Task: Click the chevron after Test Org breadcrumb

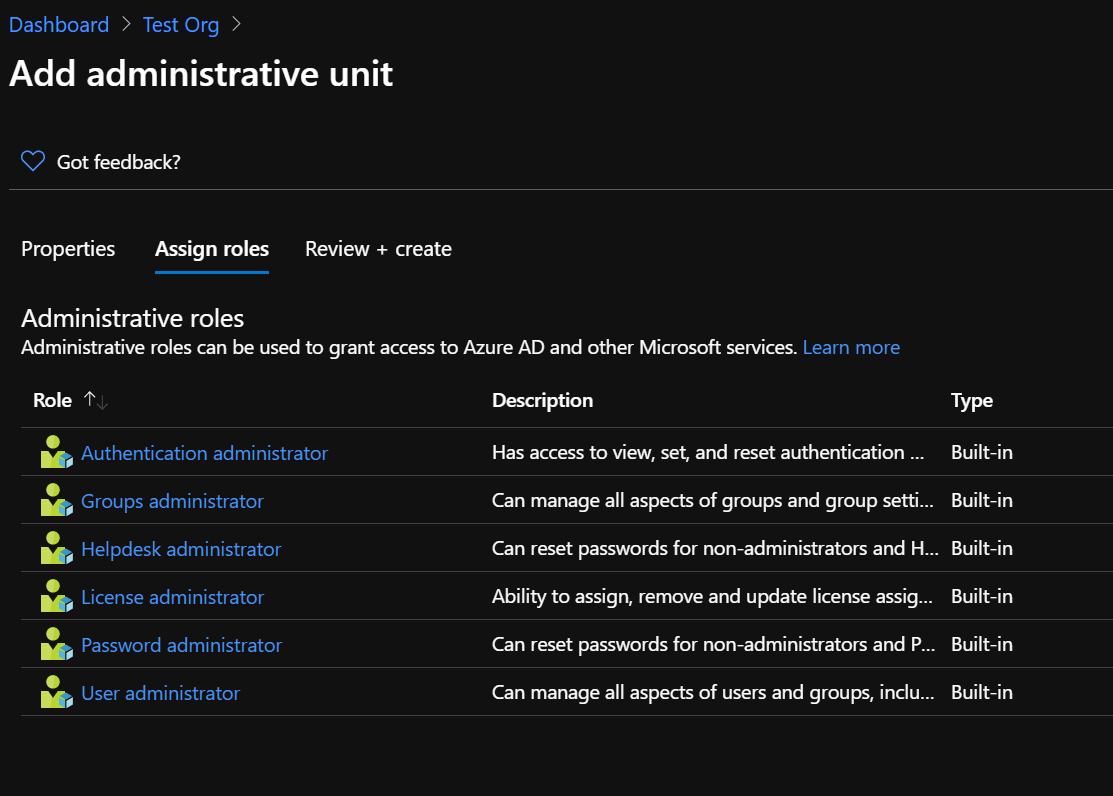Action: tap(236, 24)
